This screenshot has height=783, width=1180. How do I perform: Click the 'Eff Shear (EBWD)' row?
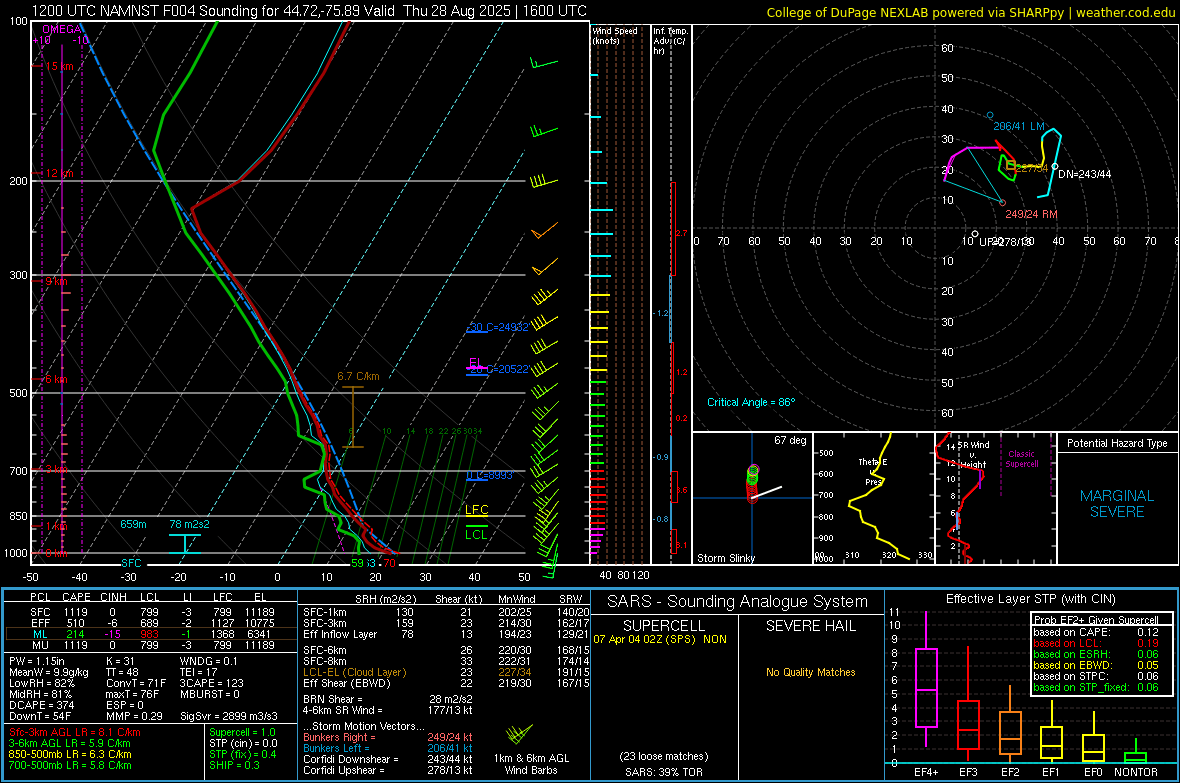(x=446, y=684)
